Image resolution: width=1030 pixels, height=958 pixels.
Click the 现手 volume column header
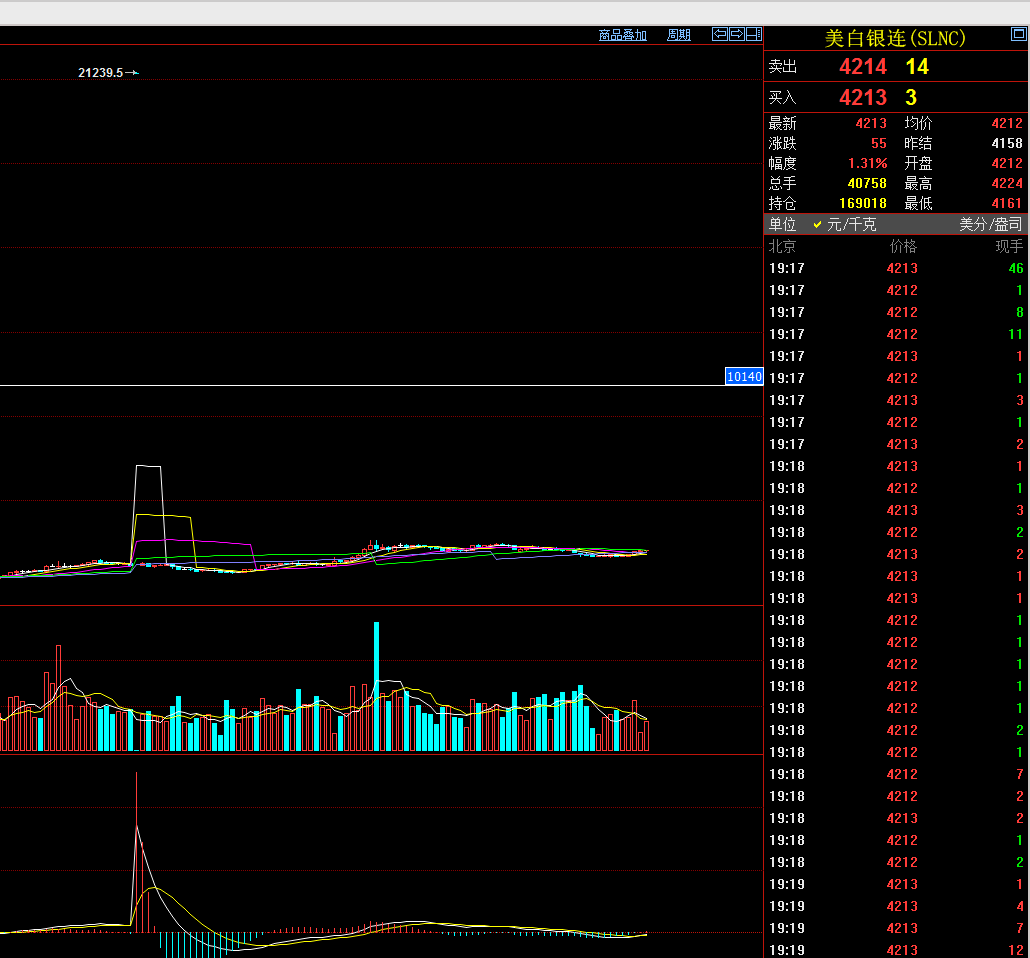pyautogui.click(x=1008, y=246)
